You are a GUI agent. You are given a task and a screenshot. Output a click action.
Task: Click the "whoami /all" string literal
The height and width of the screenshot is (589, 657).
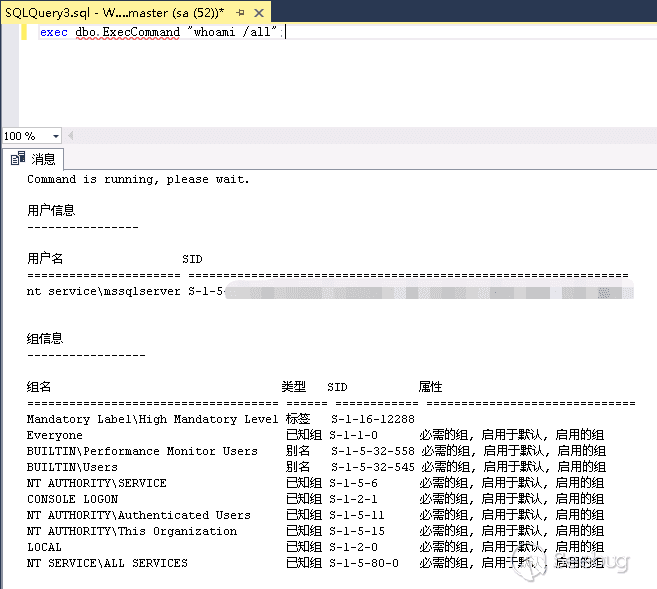click(232, 32)
